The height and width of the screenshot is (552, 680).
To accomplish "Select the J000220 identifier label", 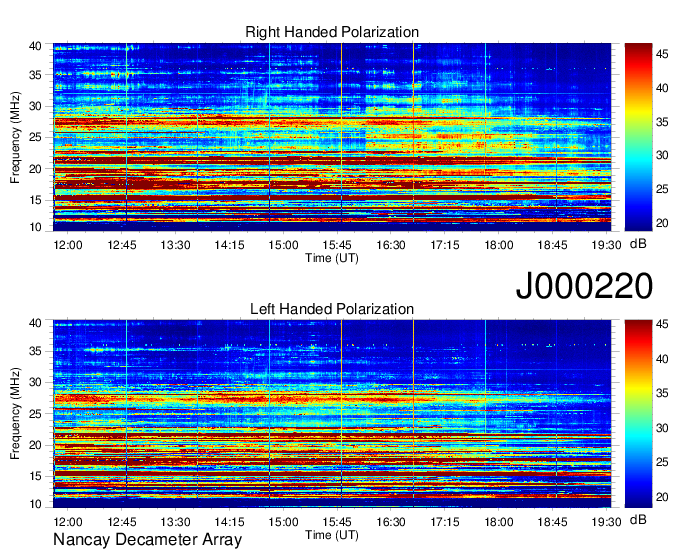I will click(584, 286).
